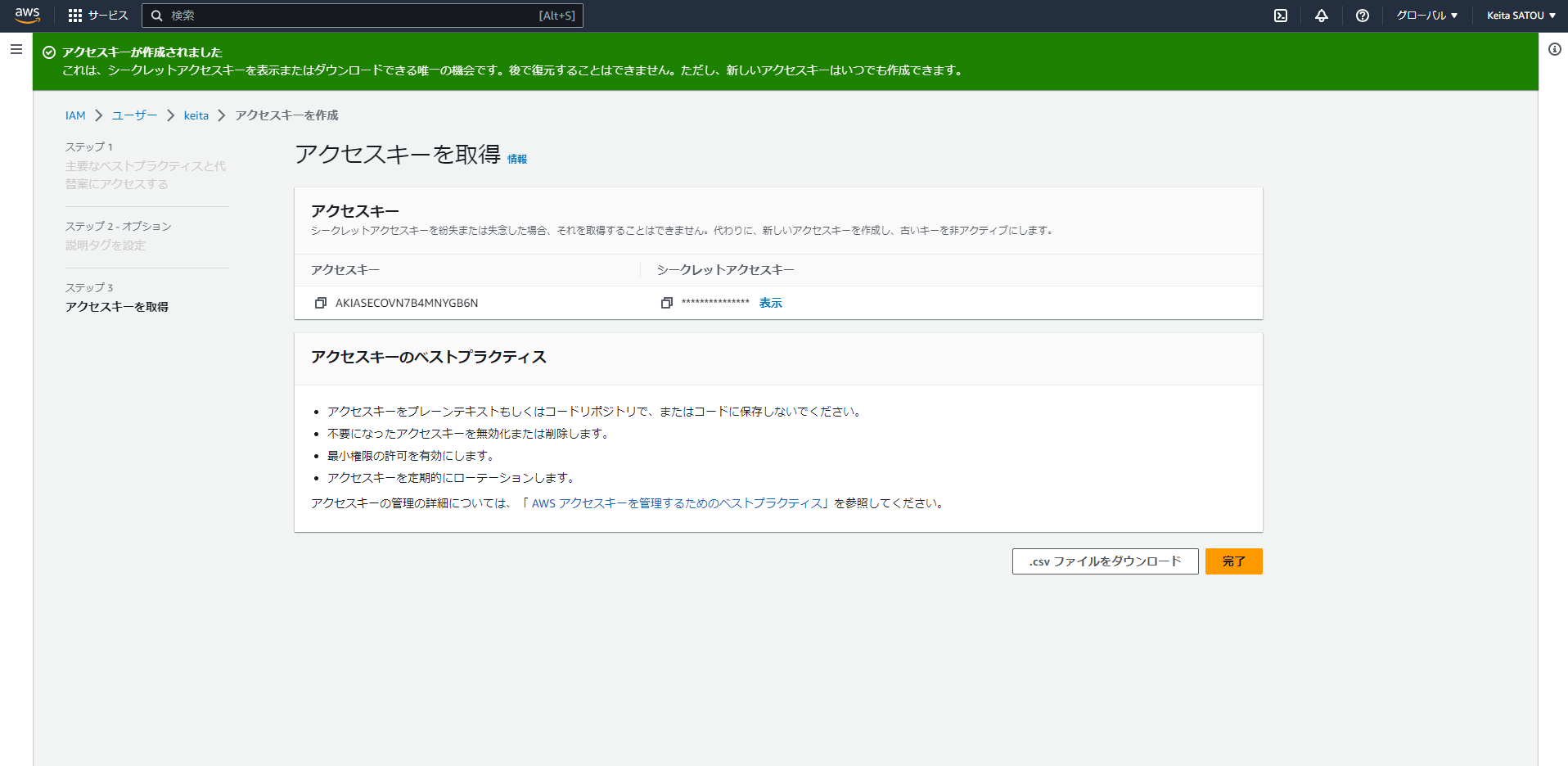The width and height of the screenshot is (1568, 766).
Task: Open the help question mark menu
Action: click(1363, 16)
